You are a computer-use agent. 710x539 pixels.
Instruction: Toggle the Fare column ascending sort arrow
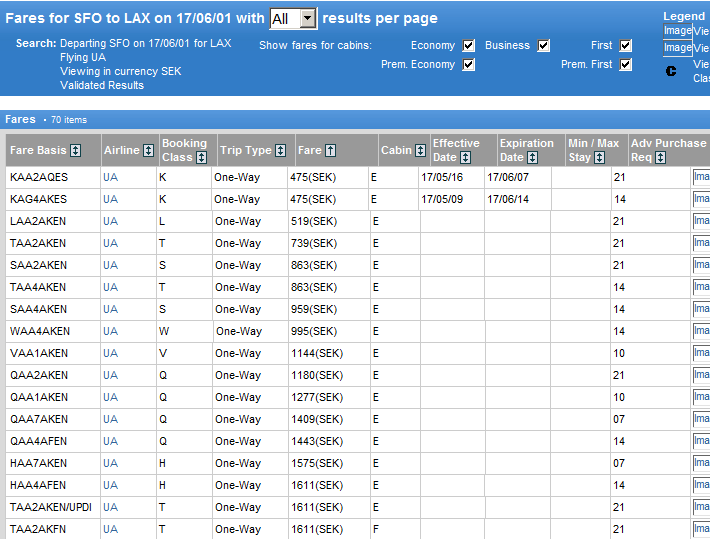[x=330, y=150]
